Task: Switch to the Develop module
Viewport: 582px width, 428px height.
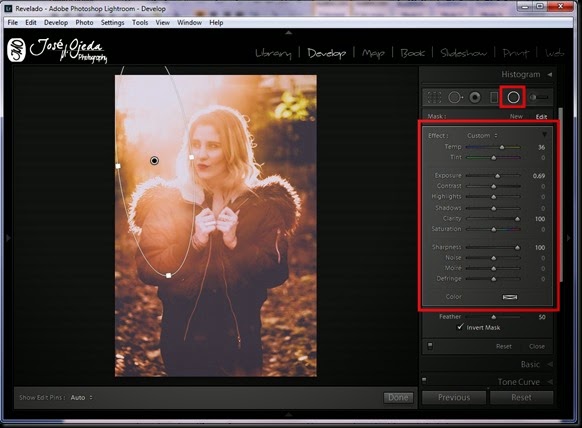Action: point(327,53)
